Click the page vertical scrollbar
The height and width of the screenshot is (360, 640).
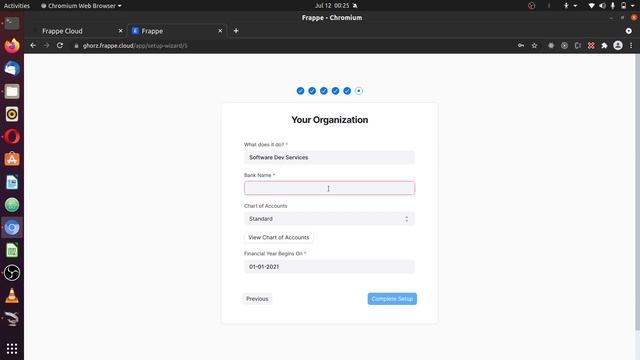point(637,193)
